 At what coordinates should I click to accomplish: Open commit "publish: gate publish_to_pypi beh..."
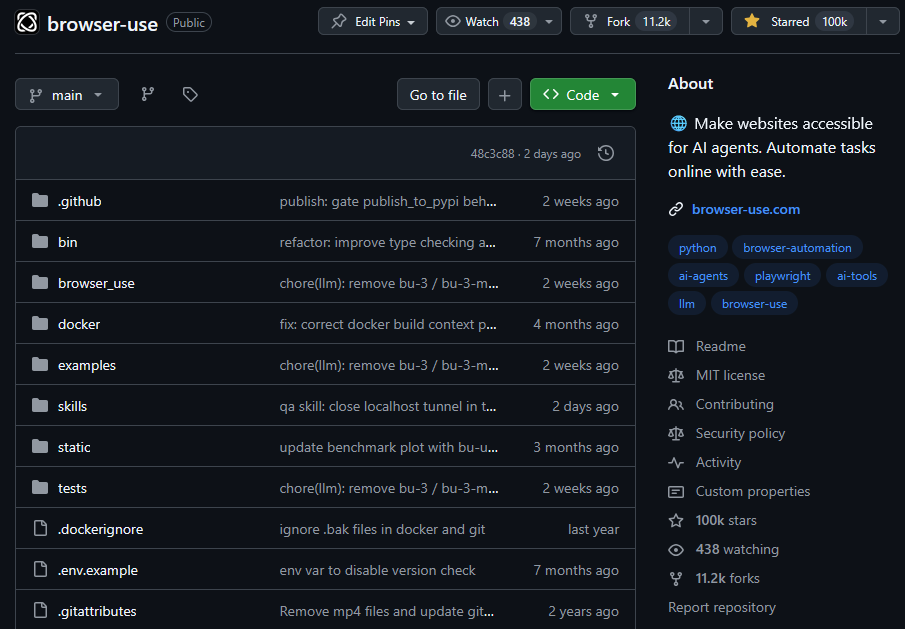coord(388,201)
